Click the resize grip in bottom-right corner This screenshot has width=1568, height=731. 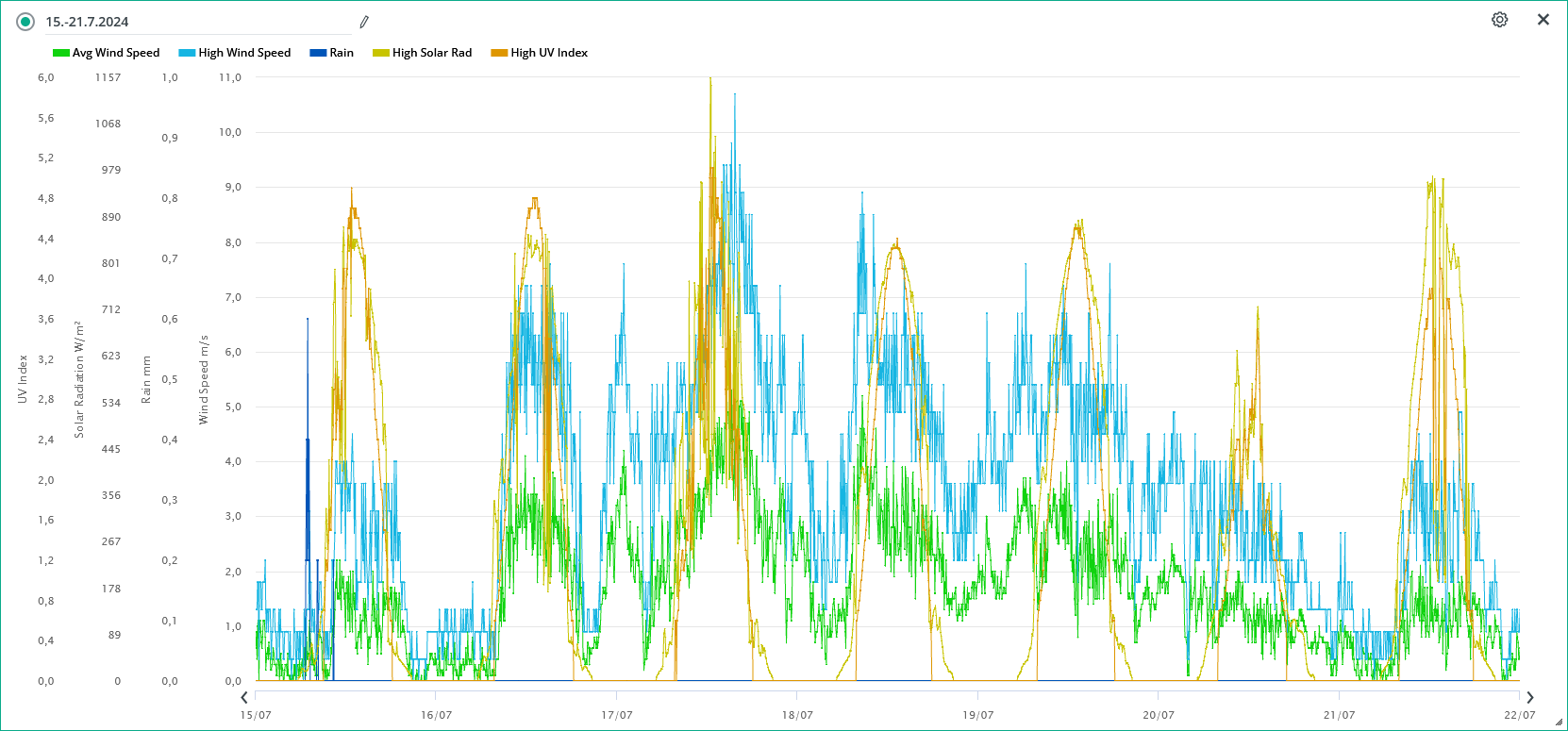tap(1559, 722)
